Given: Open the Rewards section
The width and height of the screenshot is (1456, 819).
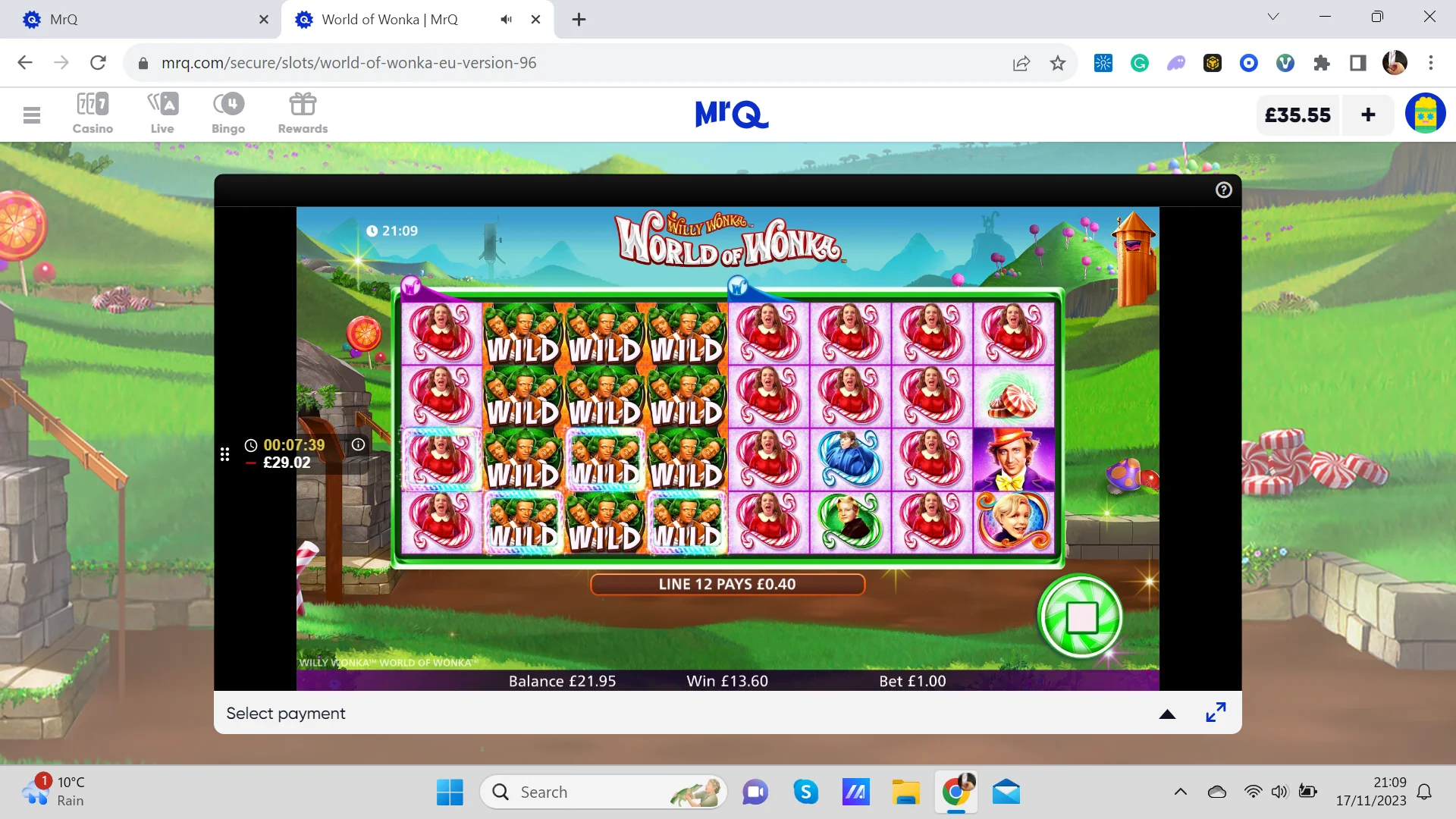Looking at the screenshot, I should (x=303, y=114).
